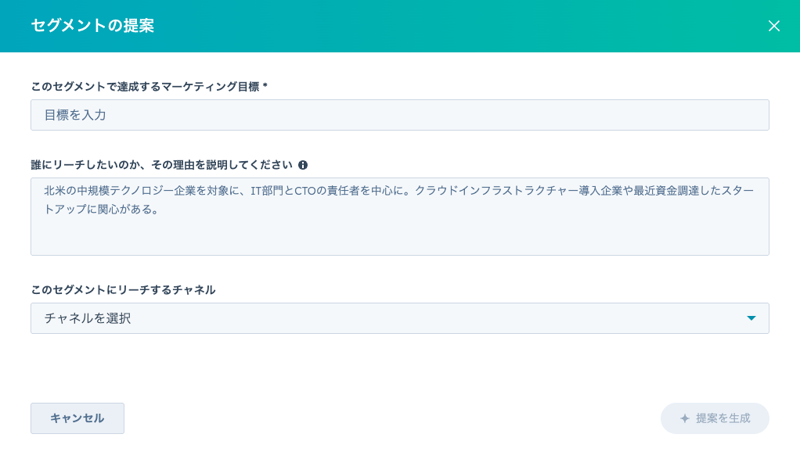Screen dimensions: 800x452
Task: Click the info icon beside the reach description label
Action: (303, 165)
